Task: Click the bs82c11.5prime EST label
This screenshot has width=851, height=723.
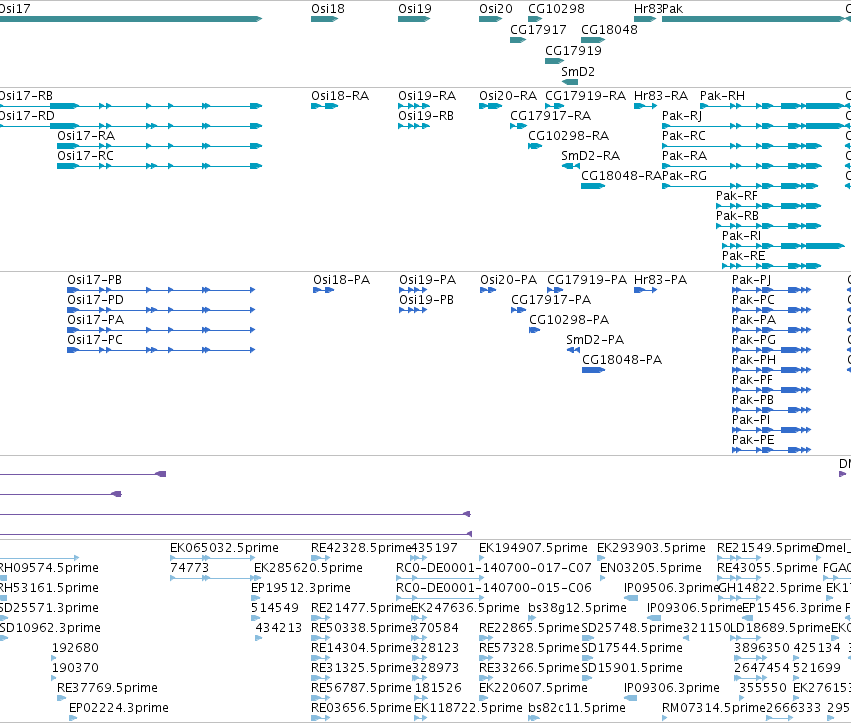Action: pos(577,708)
